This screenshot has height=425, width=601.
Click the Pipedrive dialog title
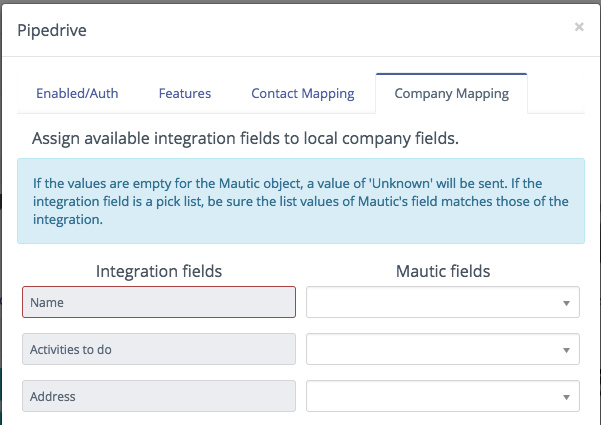52,29
